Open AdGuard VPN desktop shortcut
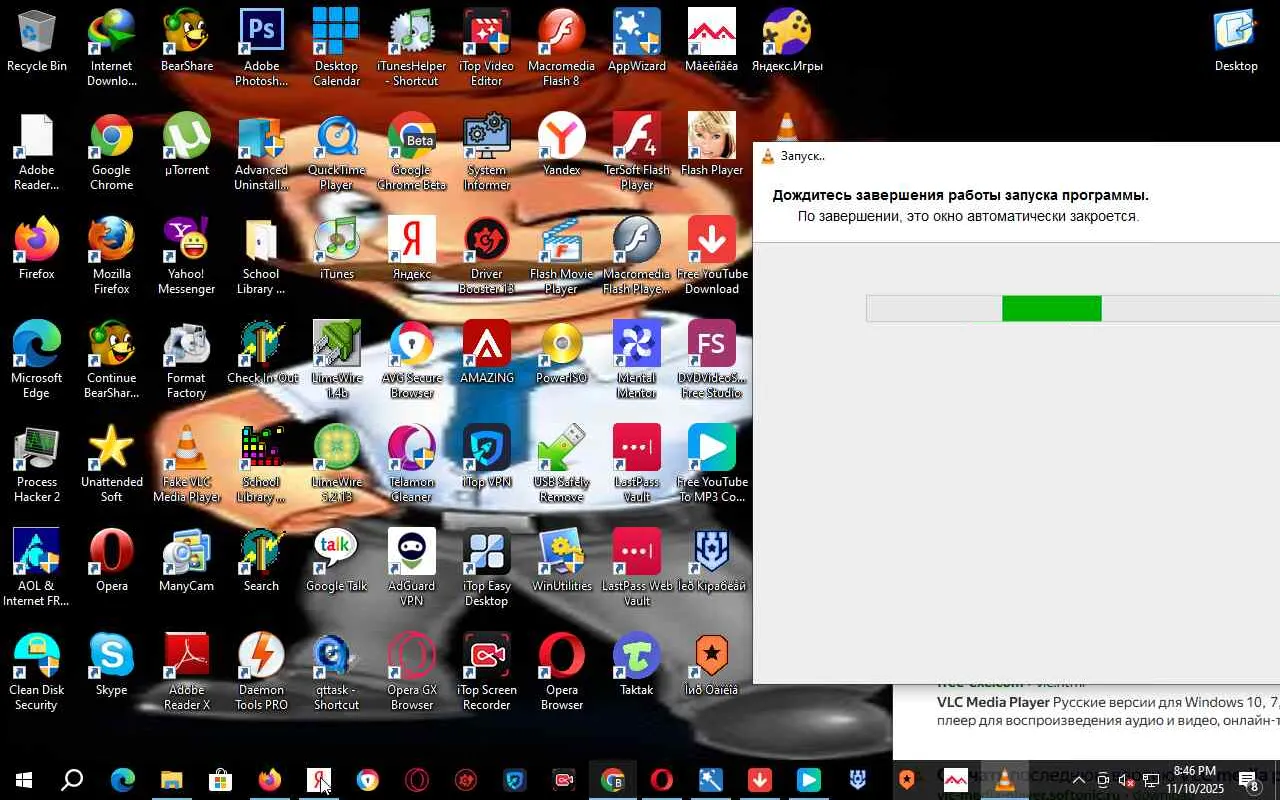Viewport: 1280px width, 800px height. [412, 568]
